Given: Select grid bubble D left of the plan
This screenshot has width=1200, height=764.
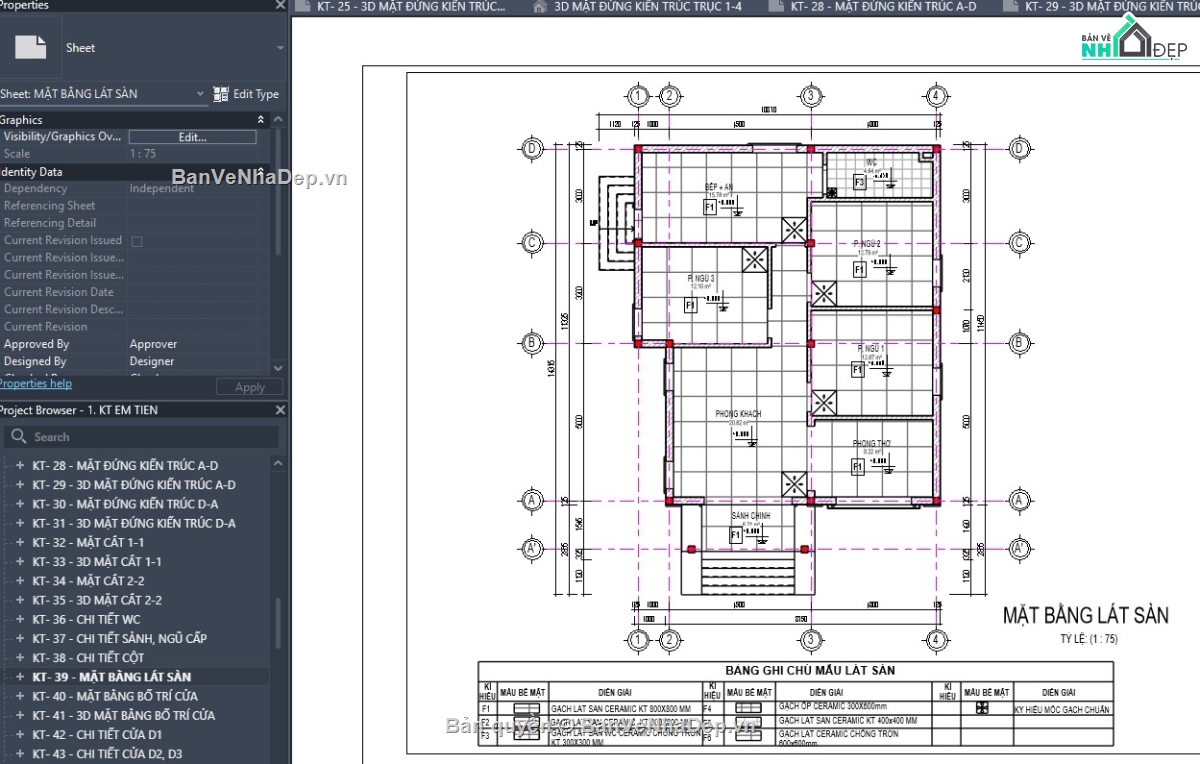Looking at the screenshot, I should [533, 149].
